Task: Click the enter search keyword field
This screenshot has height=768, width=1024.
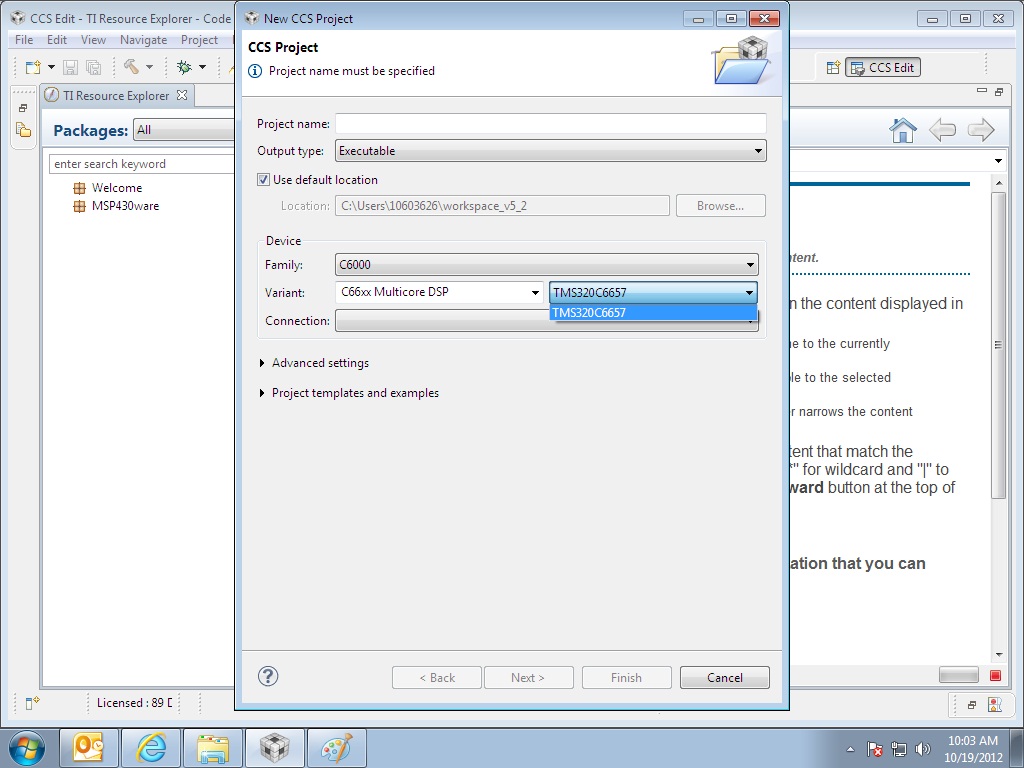Action: [x=142, y=164]
